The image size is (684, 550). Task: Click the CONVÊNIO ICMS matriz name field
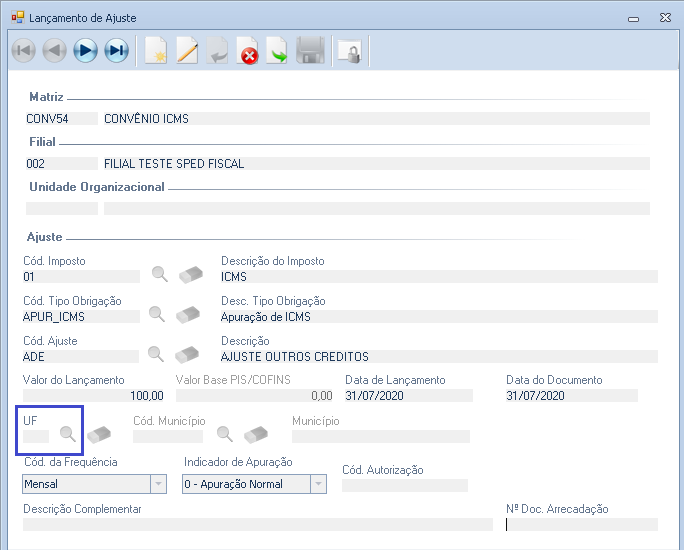click(377, 119)
